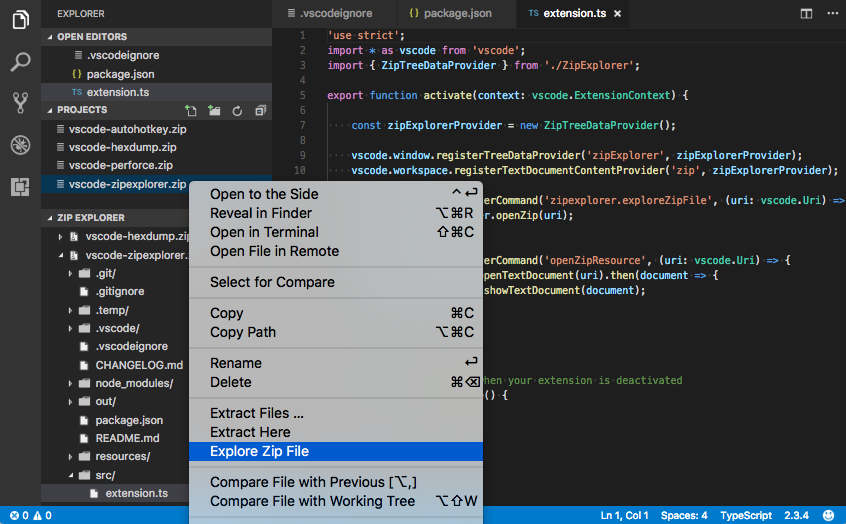Click Ln 1, Col 1 in status bar
Screen dimensions: 846x524
click(624, 515)
